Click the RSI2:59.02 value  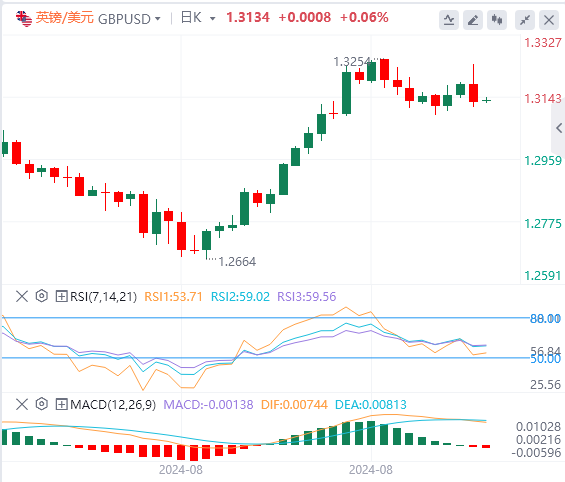point(240,296)
